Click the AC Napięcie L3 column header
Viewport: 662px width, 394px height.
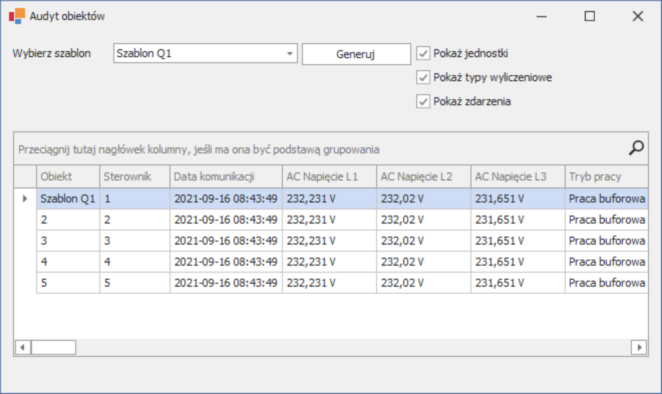pos(518,177)
